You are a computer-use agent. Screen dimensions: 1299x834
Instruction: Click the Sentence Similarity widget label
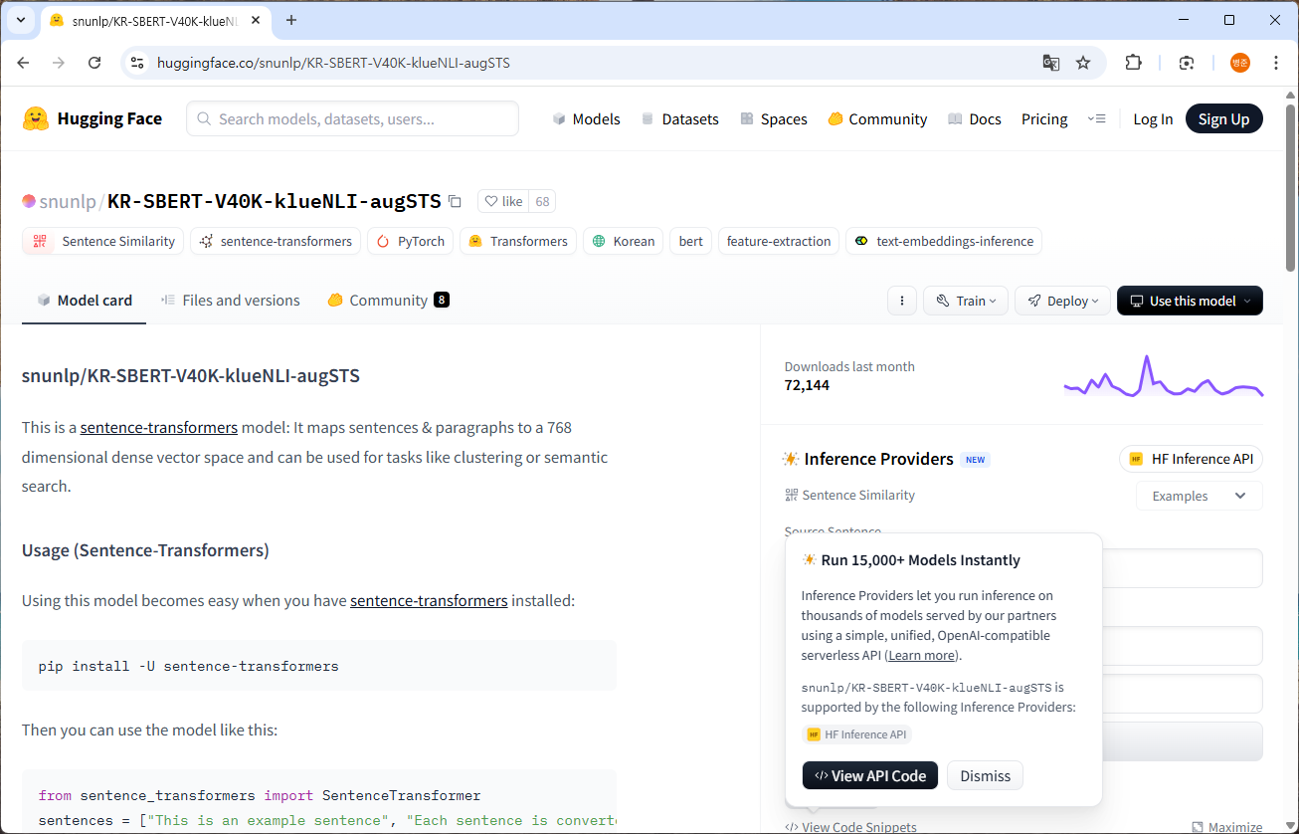[x=850, y=495]
